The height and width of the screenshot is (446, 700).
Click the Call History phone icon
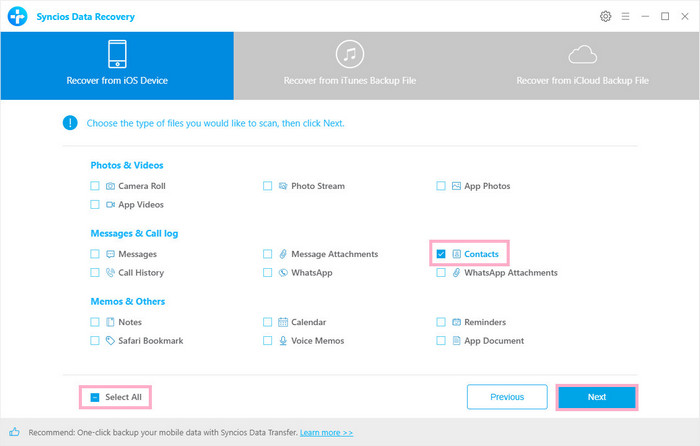110,273
